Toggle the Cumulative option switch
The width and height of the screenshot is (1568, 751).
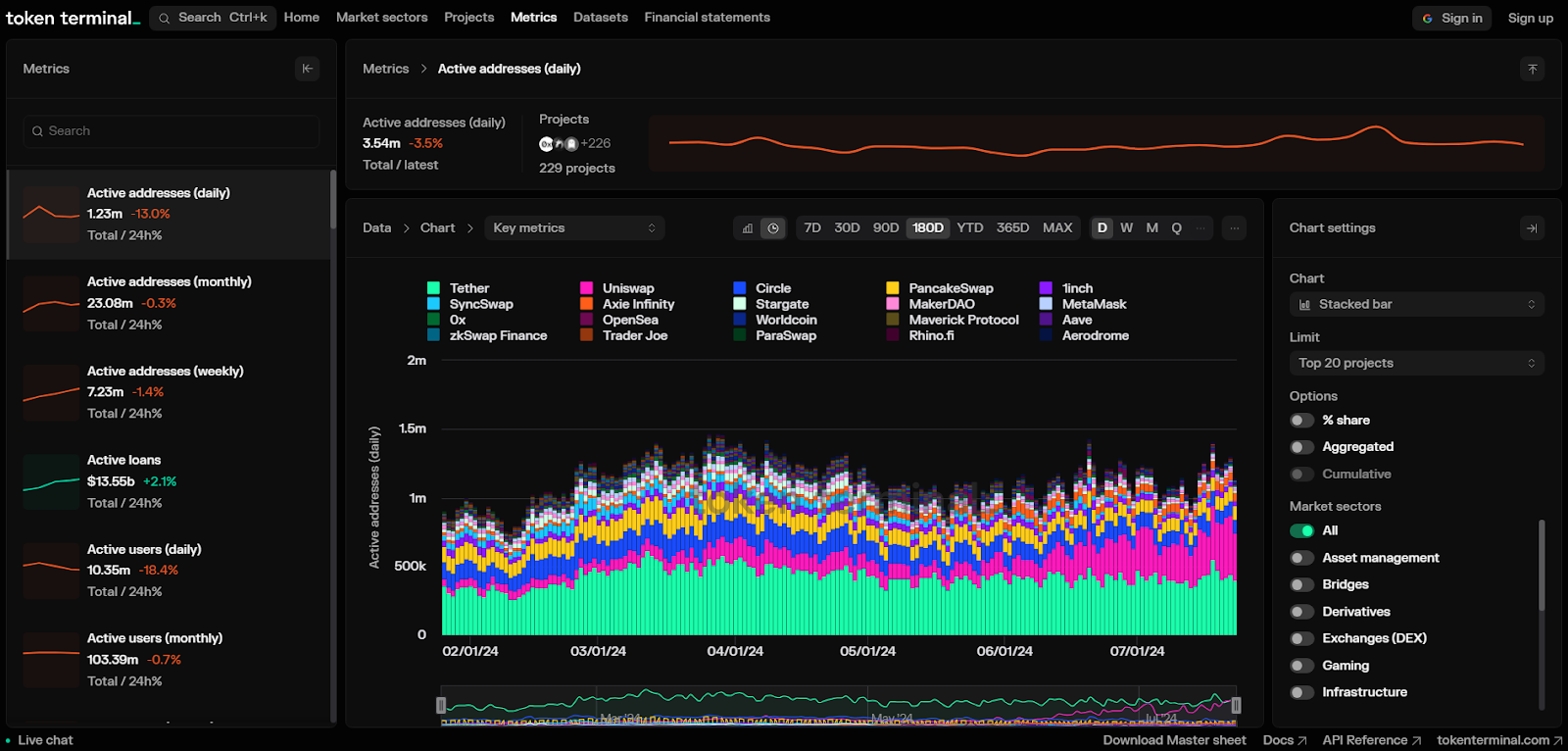[x=1301, y=475]
